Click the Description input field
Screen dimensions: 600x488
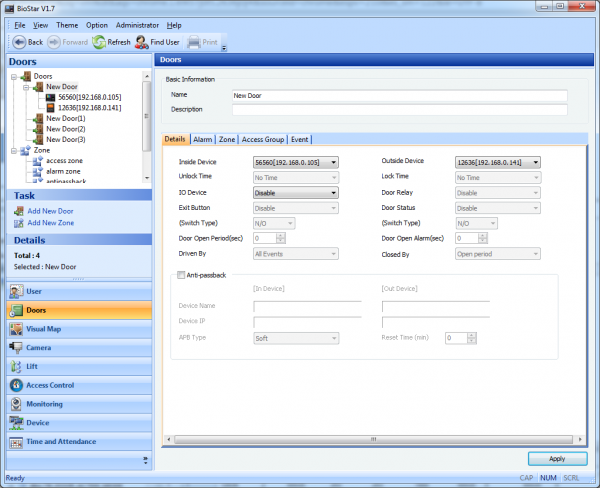[398, 109]
